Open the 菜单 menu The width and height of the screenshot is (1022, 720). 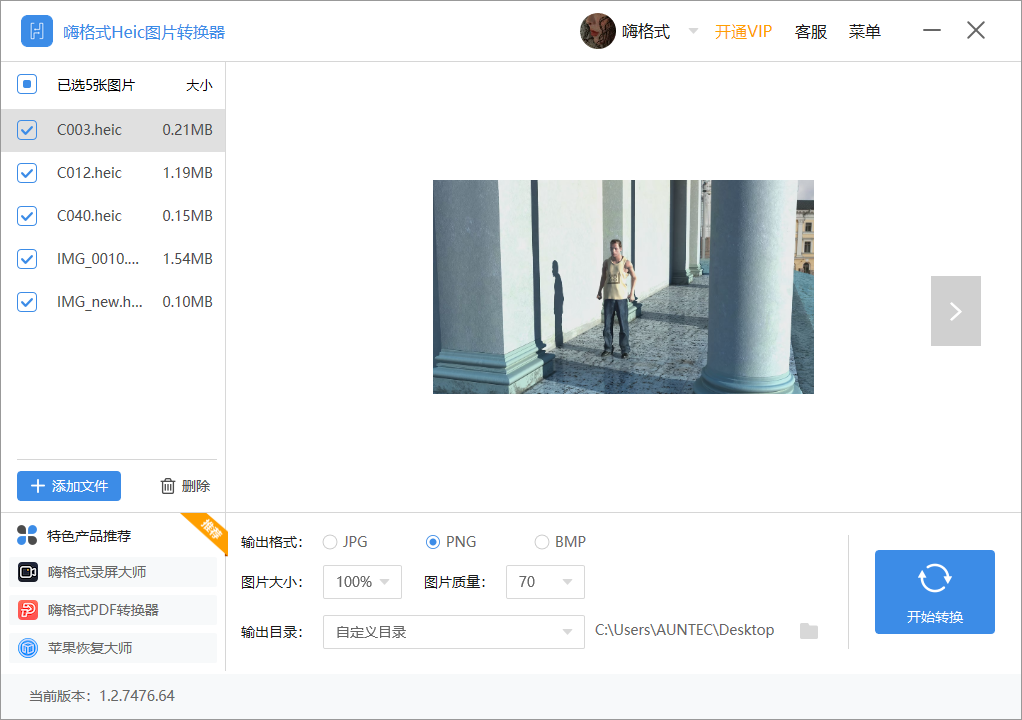(864, 32)
